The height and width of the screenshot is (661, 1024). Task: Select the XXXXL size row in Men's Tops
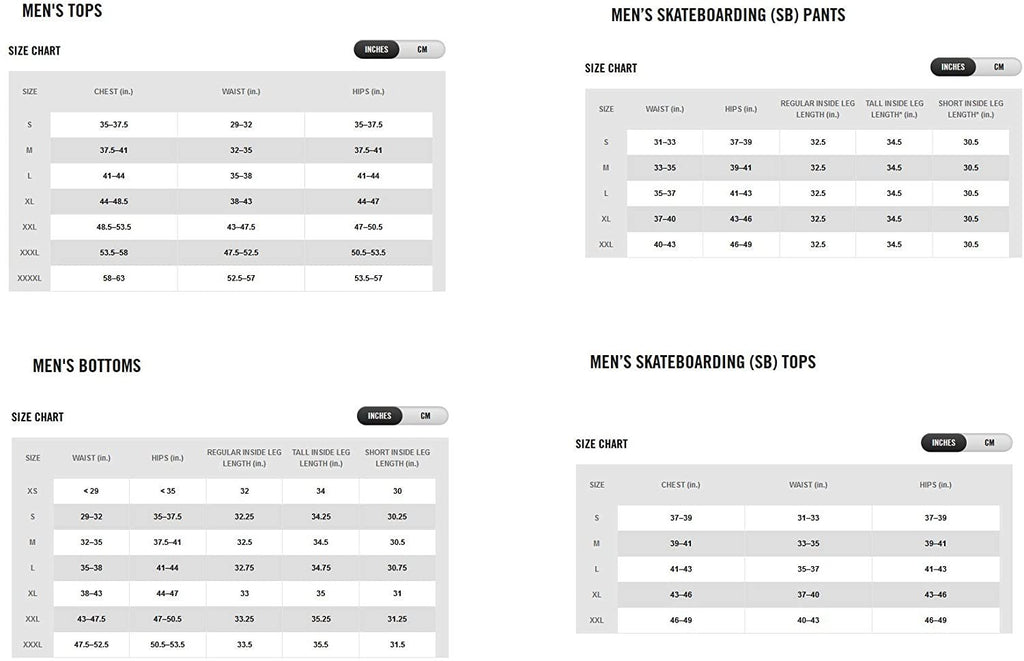[x=30, y=278]
